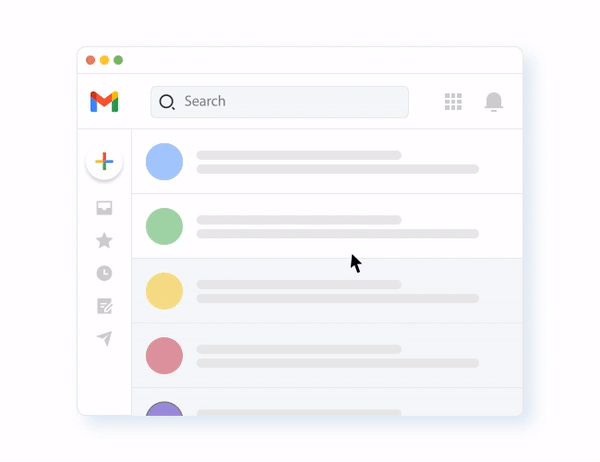
Task: Open sent mail paper plane icon
Action: click(104, 338)
